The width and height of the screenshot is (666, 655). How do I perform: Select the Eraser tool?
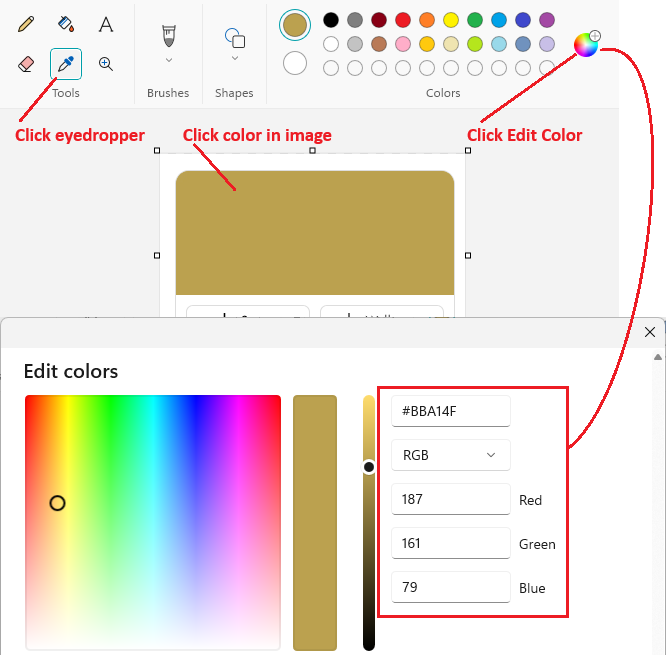tap(26, 64)
